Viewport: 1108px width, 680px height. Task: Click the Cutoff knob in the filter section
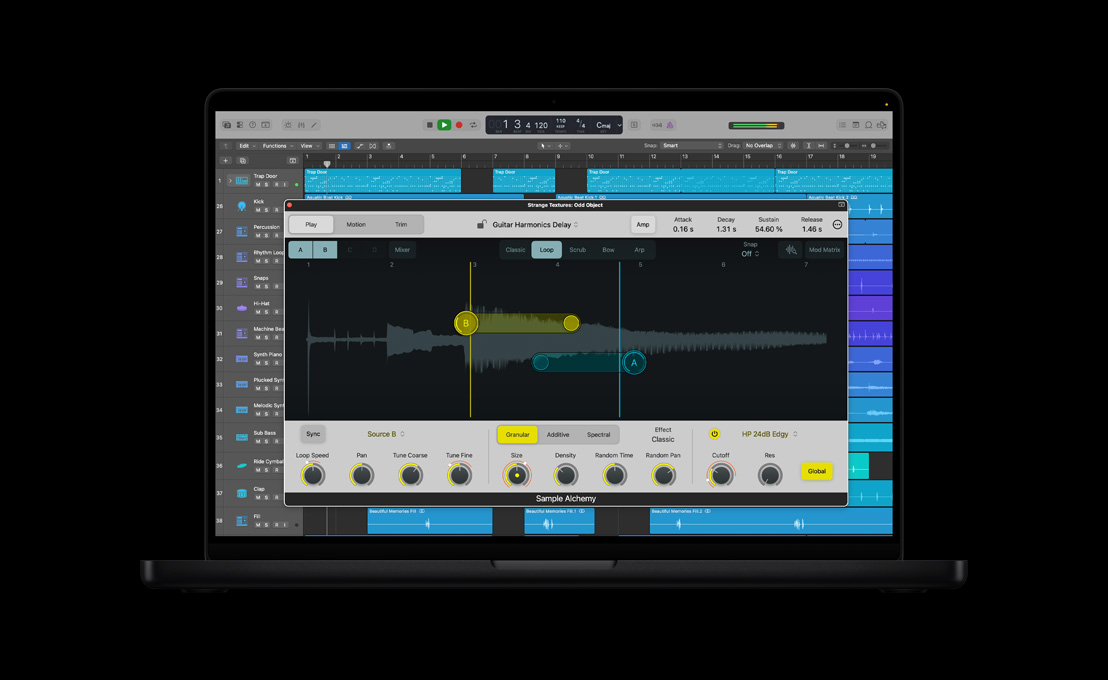[x=720, y=474]
